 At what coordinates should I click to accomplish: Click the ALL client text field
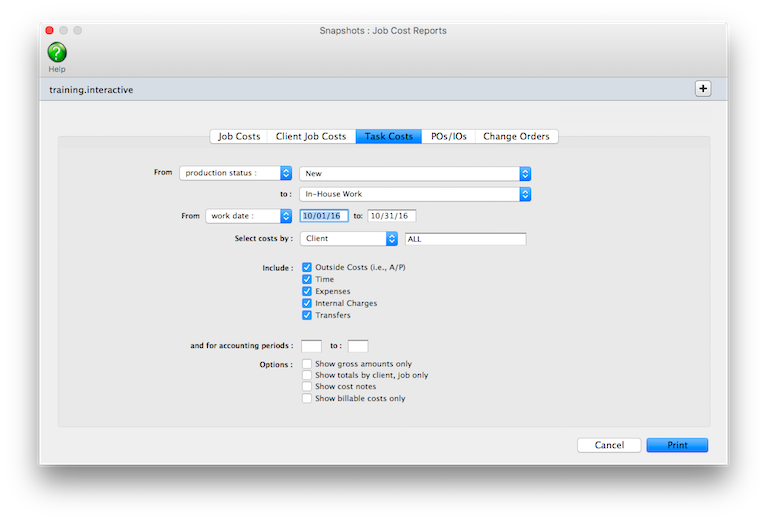(x=465, y=239)
